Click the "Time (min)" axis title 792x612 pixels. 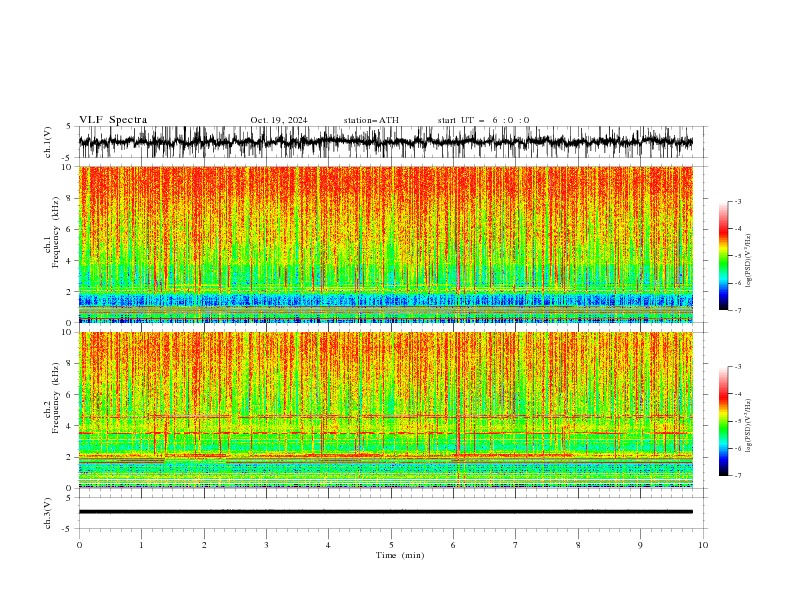[400, 555]
